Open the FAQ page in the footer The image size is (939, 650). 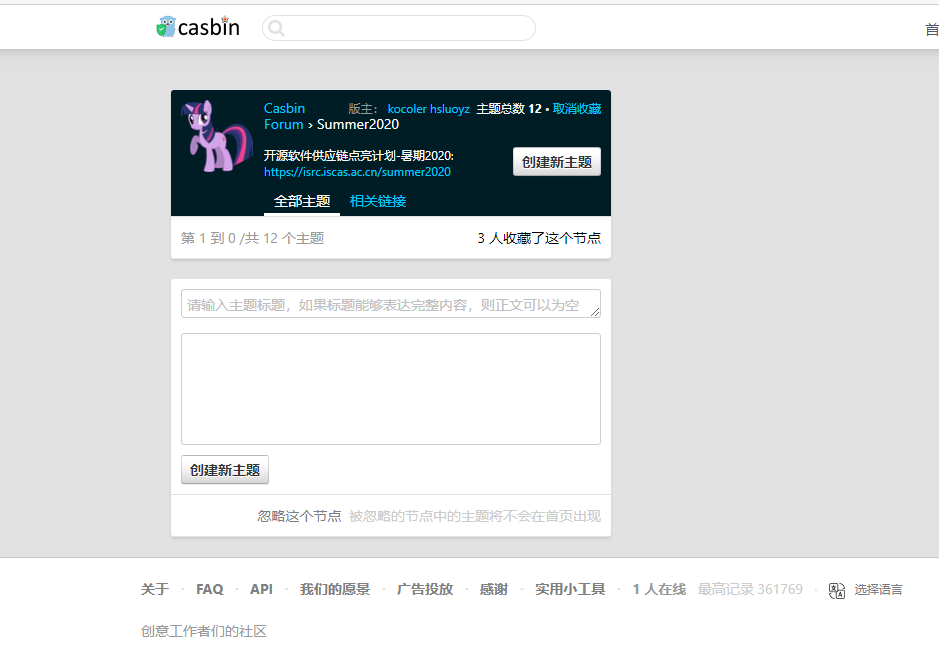pyautogui.click(x=209, y=589)
